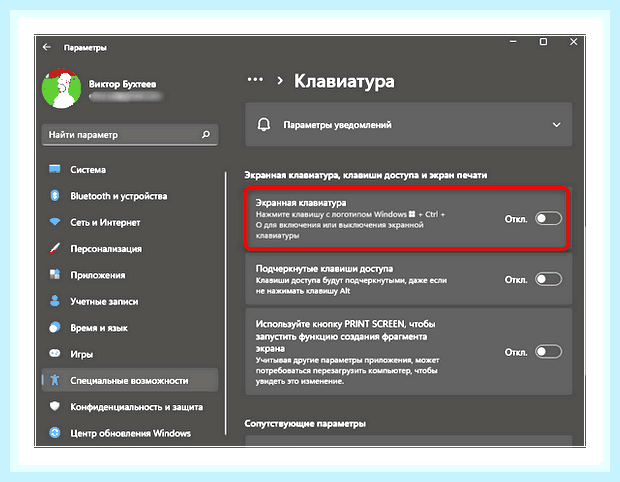Focus the Найти параметр search field

coord(130,134)
